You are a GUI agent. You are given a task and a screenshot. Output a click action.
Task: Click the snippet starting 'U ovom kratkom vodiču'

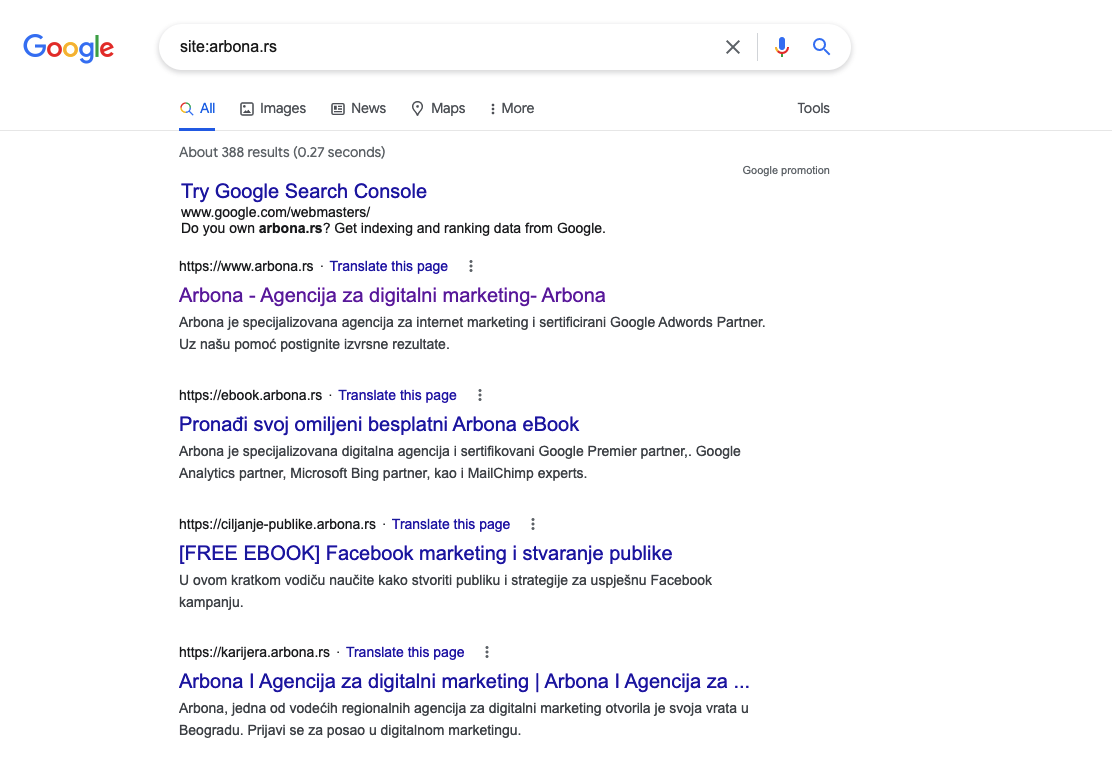pyautogui.click(x=445, y=591)
